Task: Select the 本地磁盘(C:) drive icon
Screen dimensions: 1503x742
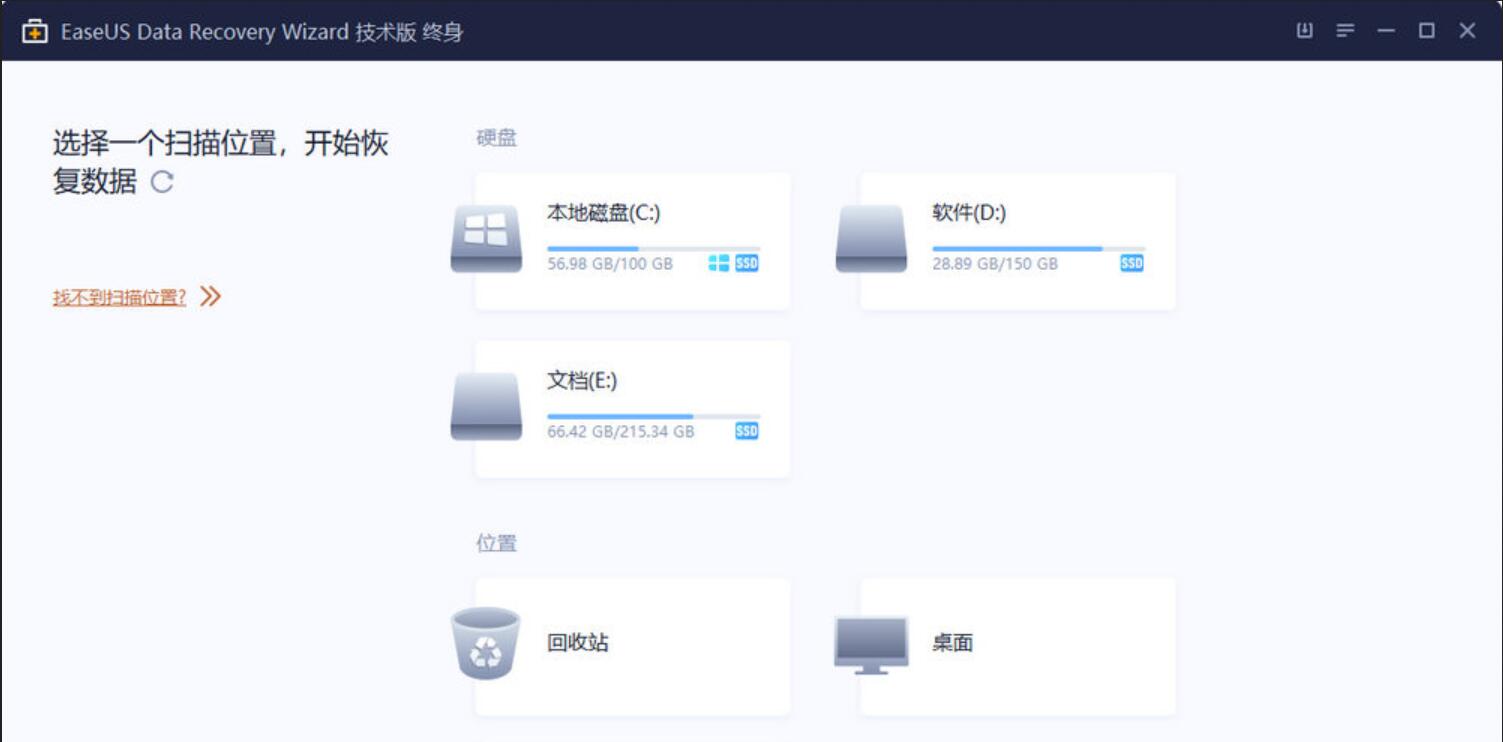Action: point(486,238)
